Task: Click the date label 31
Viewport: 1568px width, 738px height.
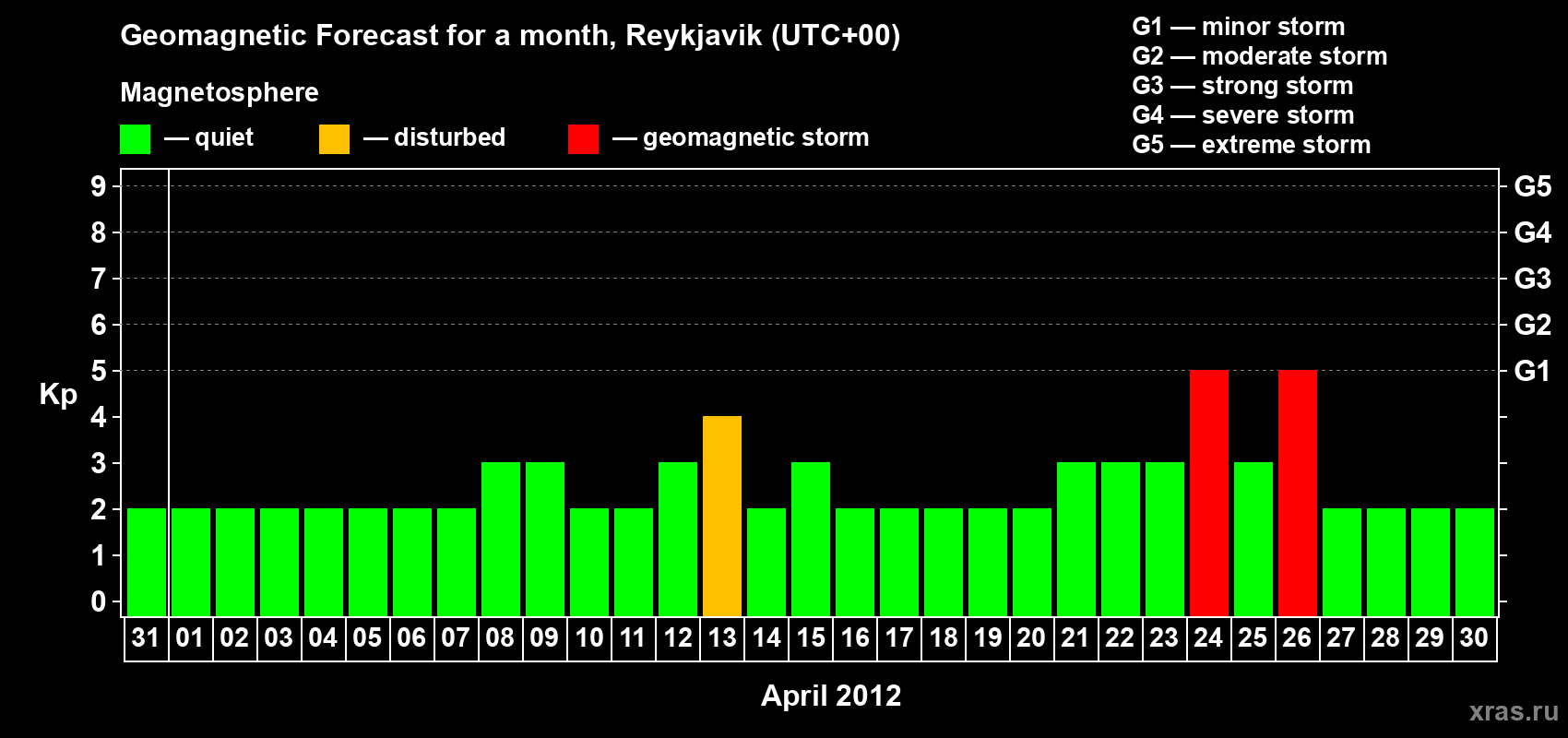Action: click(x=146, y=638)
